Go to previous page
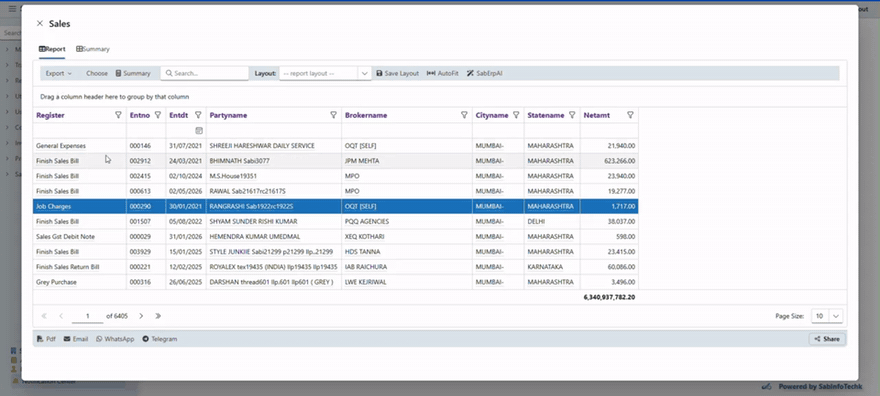Image resolution: width=880 pixels, height=396 pixels. (x=61, y=316)
